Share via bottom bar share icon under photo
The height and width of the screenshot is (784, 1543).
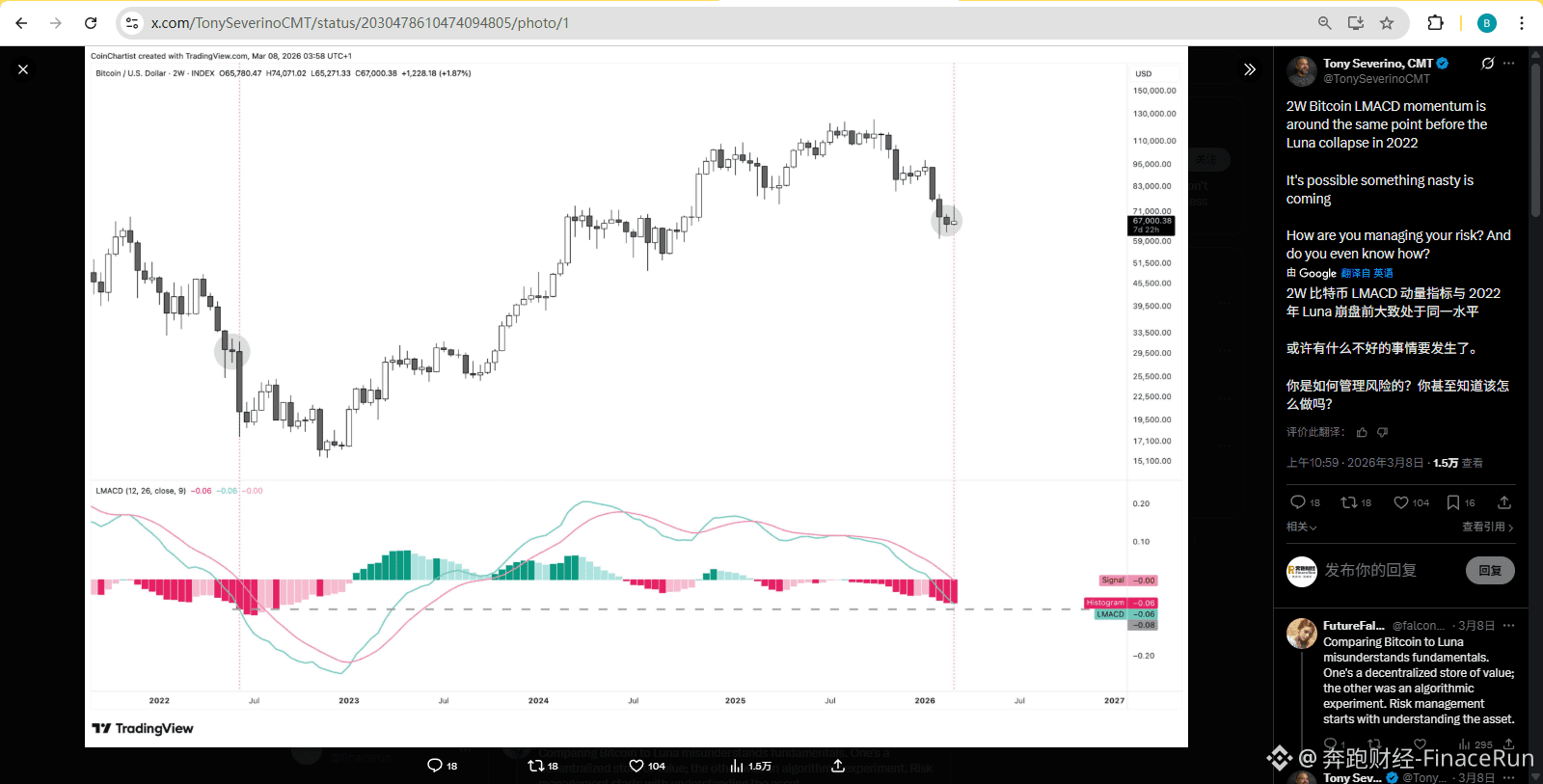(x=838, y=766)
